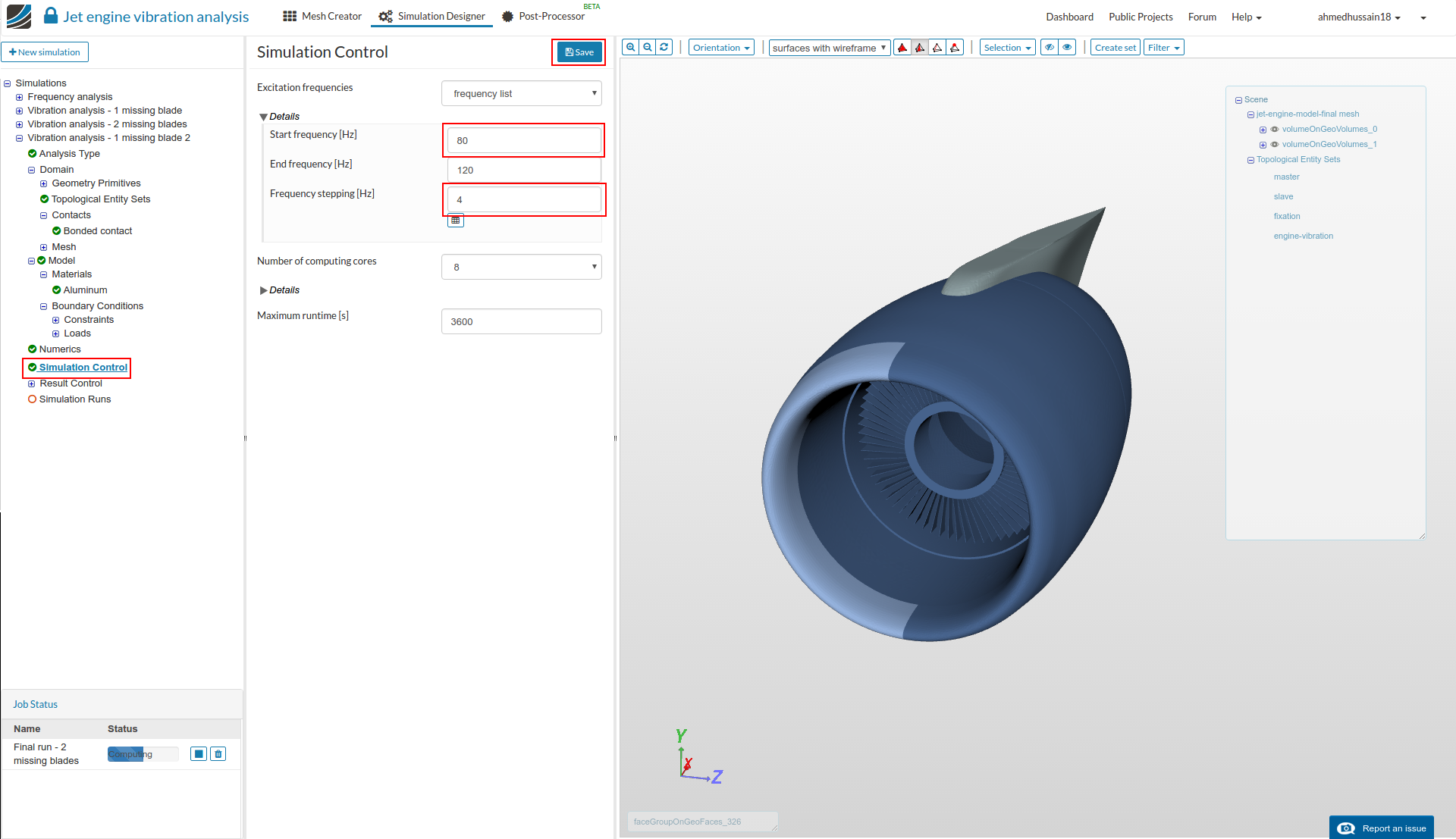Click the zoom in viewer icon
The height and width of the screenshot is (839, 1456).
tap(630, 47)
